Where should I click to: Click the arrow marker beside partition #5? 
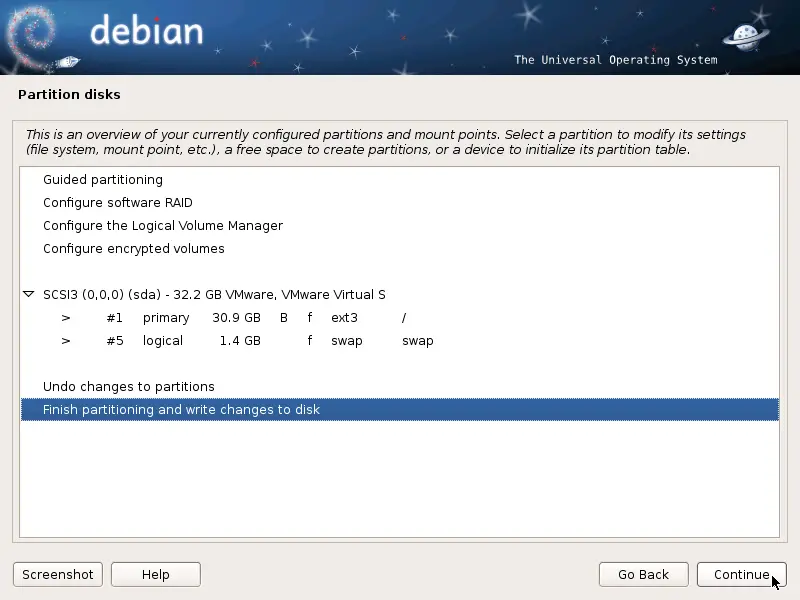point(66,341)
